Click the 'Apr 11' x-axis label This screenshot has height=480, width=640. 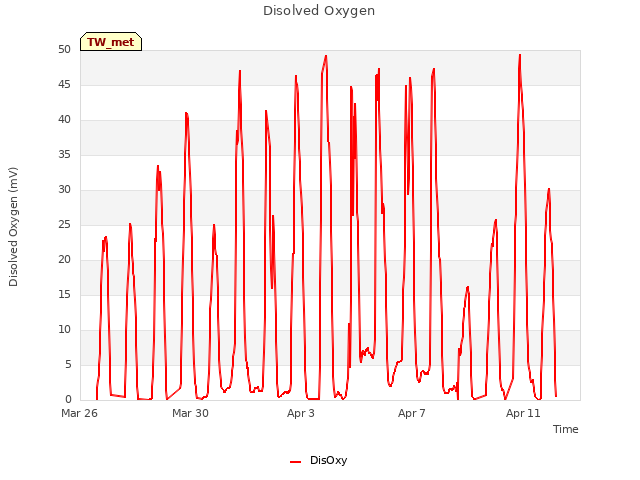click(523, 413)
